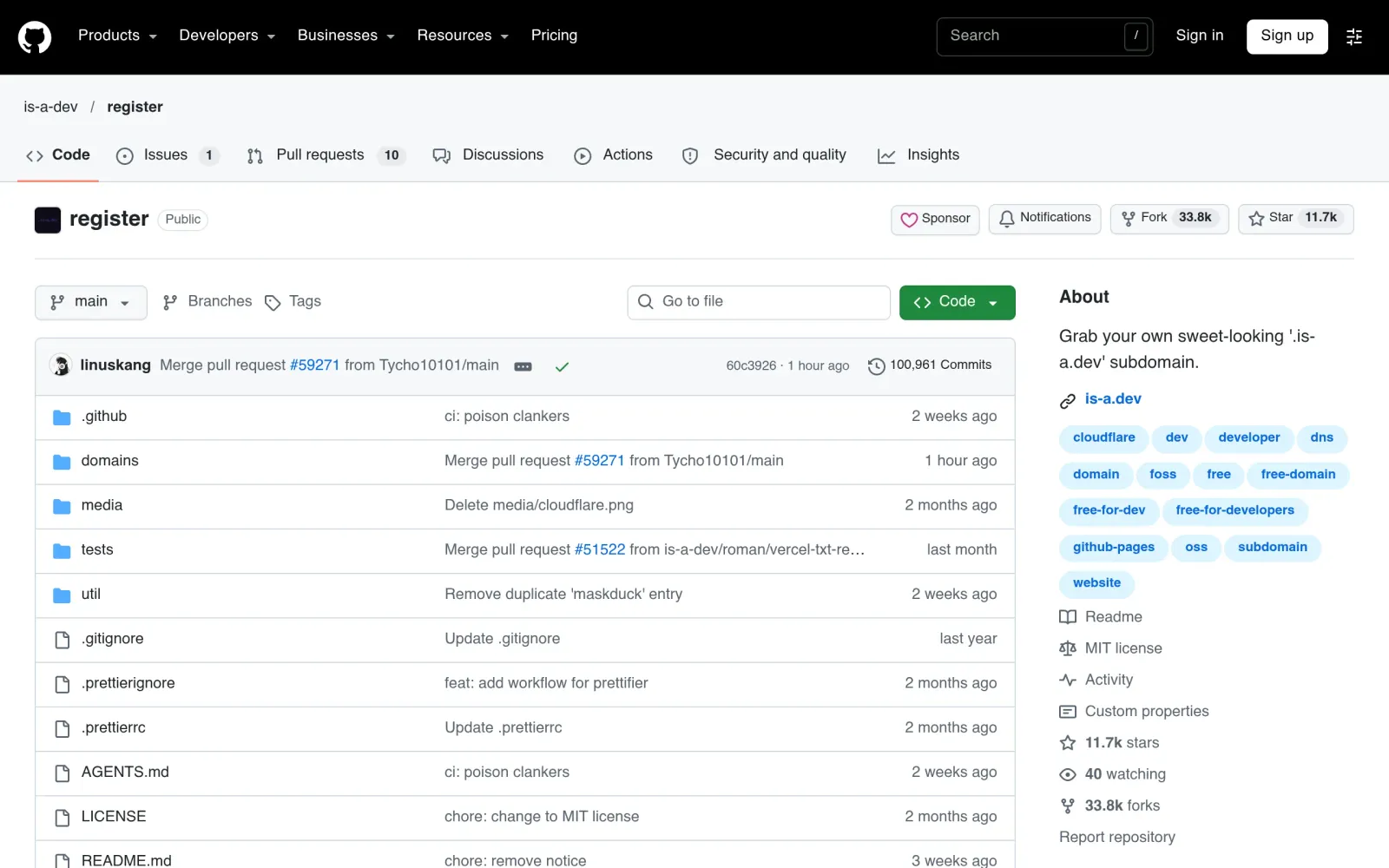Switch to the Pull requests tab
Viewport: 1389px width, 868px height.
pos(326,155)
